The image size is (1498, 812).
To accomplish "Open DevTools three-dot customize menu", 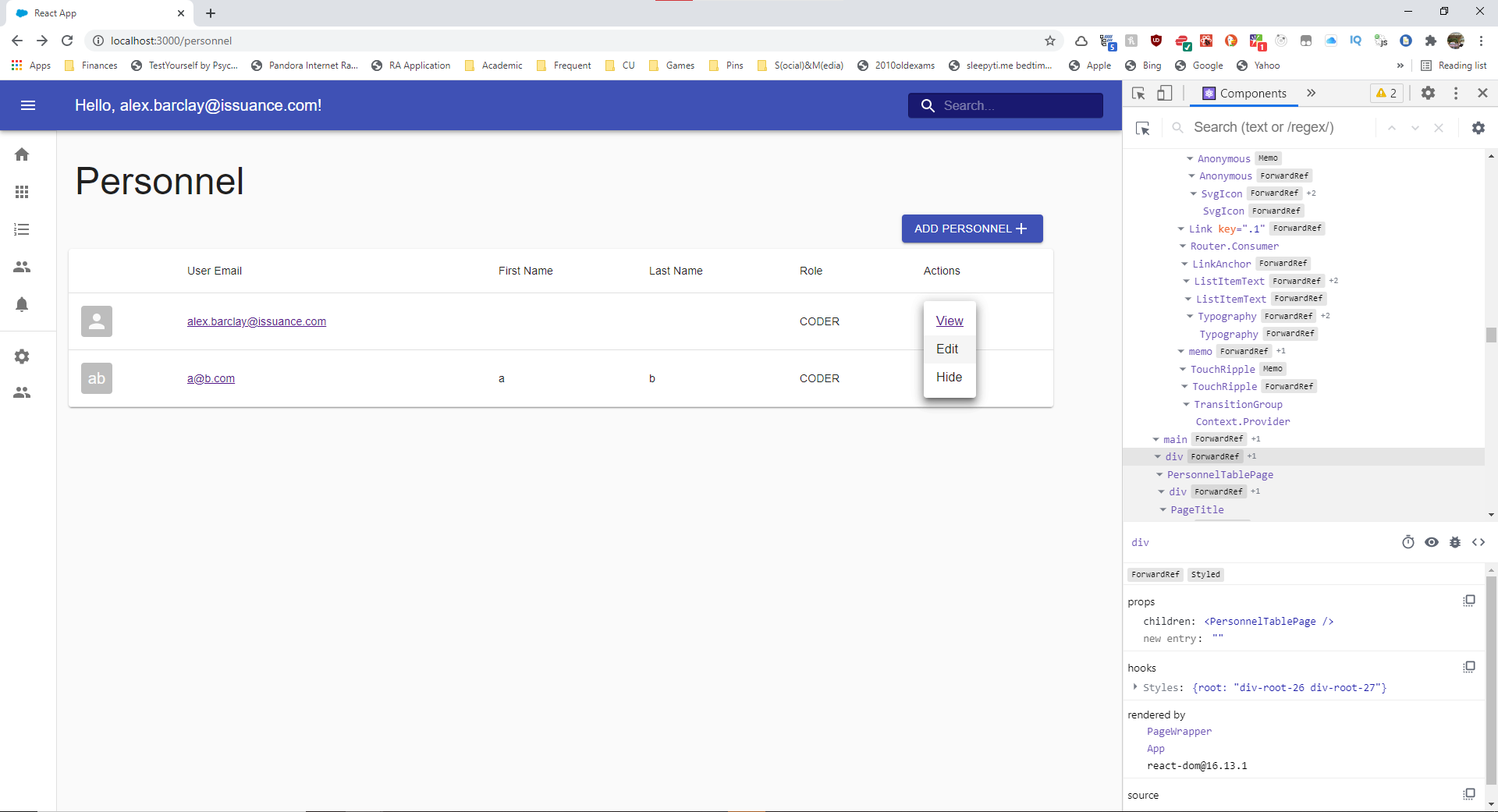I will [1456, 93].
